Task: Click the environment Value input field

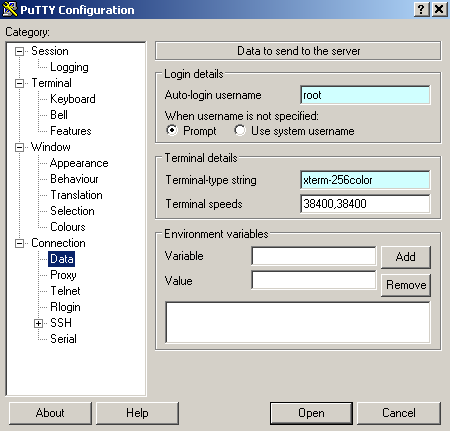Action: 314,280
